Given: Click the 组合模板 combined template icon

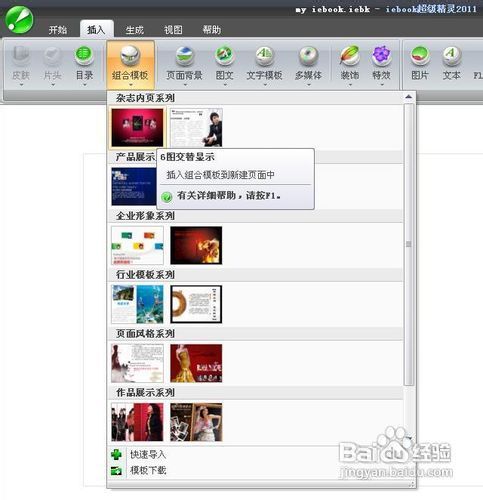Looking at the screenshot, I should (x=130, y=56).
